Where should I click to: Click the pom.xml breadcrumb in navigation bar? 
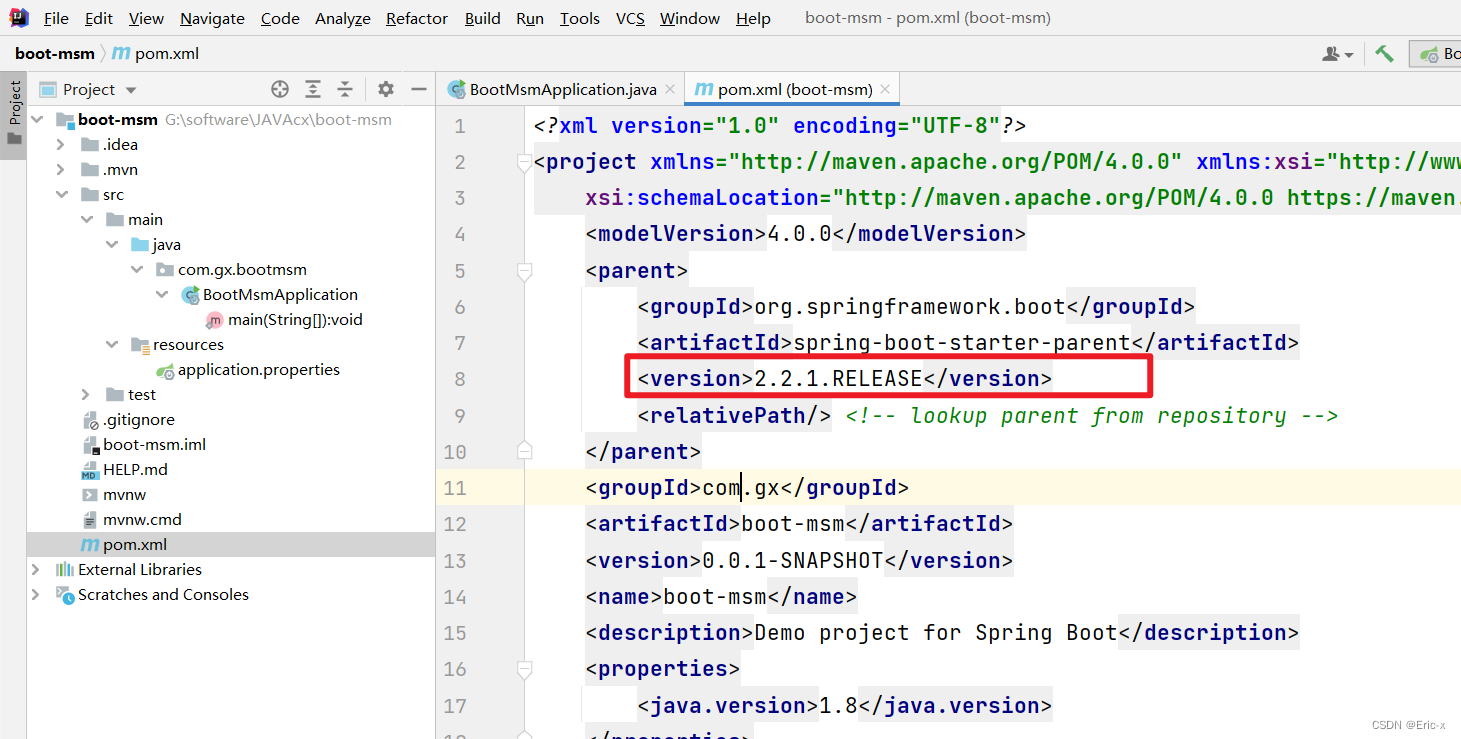[x=154, y=53]
